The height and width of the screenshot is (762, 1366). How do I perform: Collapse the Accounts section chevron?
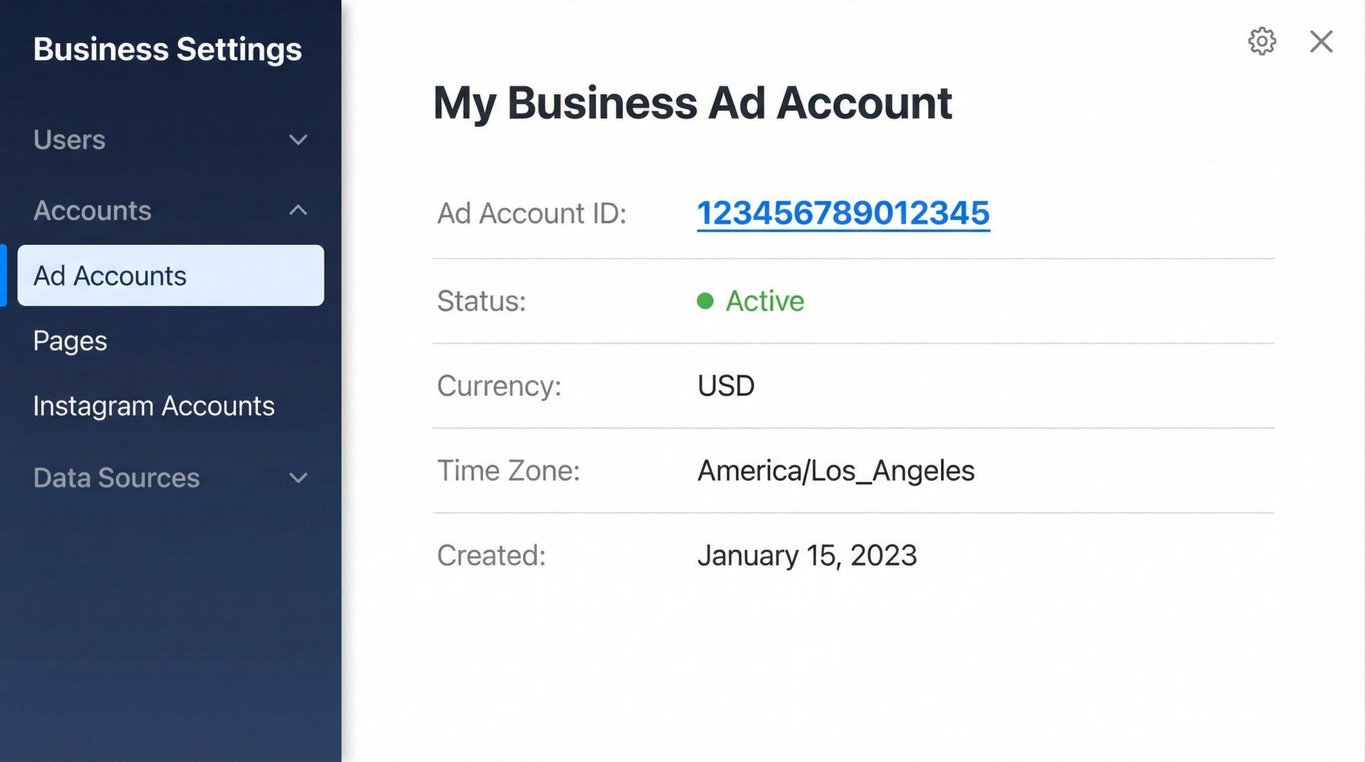[298, 210]
